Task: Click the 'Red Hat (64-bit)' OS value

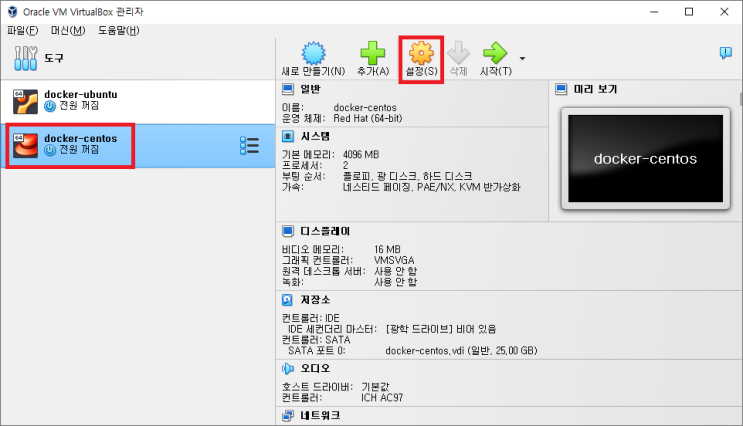Action: pyautogui.click(x=368, y=118)
